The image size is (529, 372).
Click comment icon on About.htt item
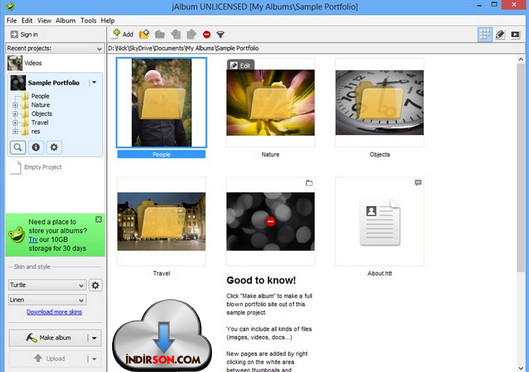[418, 182]
